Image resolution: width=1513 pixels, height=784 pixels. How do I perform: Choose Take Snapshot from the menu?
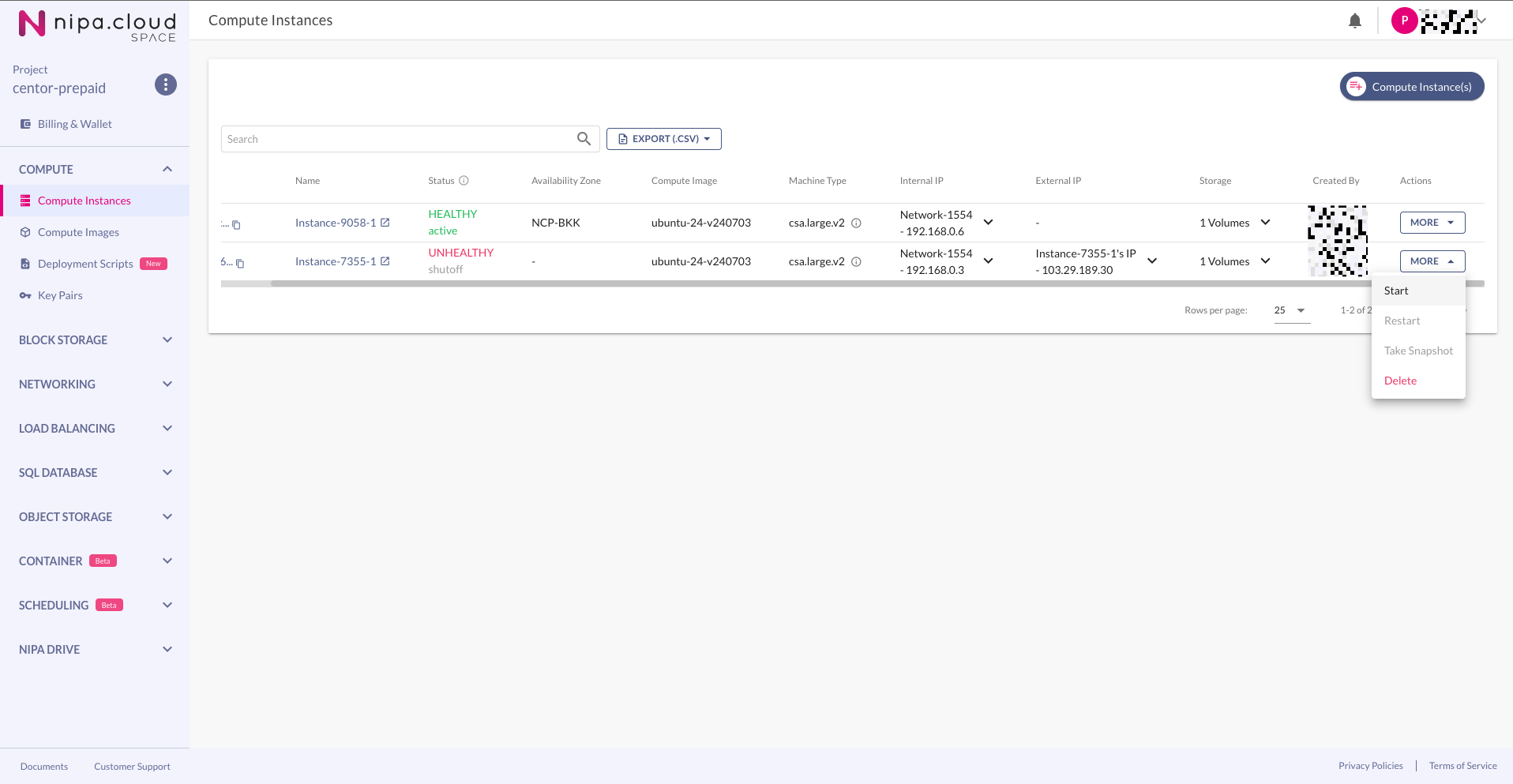point(1418,351)
